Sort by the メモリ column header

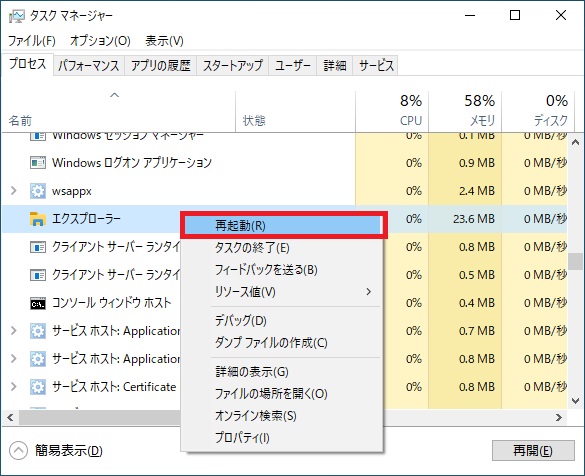(465, 111)
